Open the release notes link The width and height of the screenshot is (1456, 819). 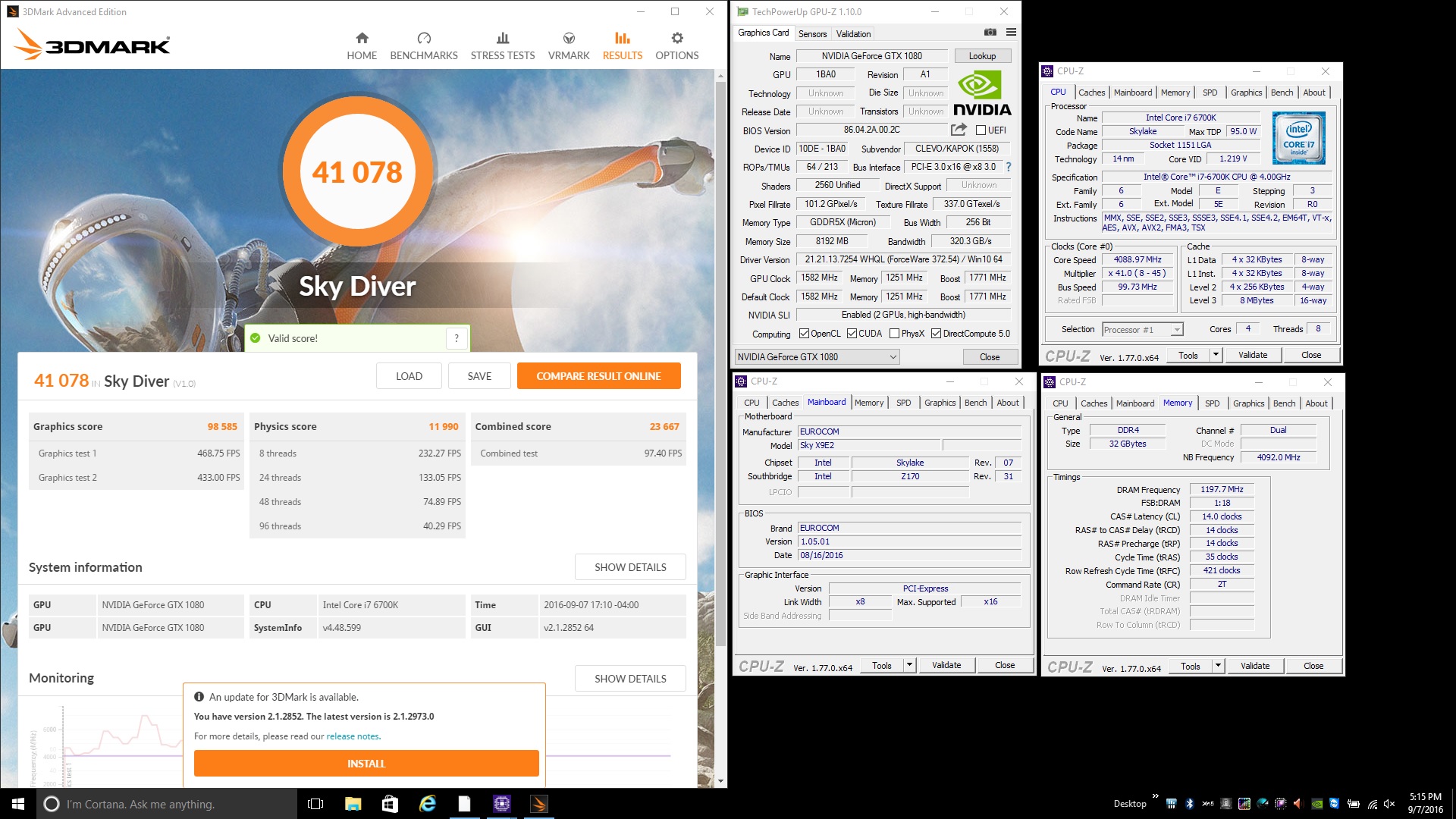(353, 736)
